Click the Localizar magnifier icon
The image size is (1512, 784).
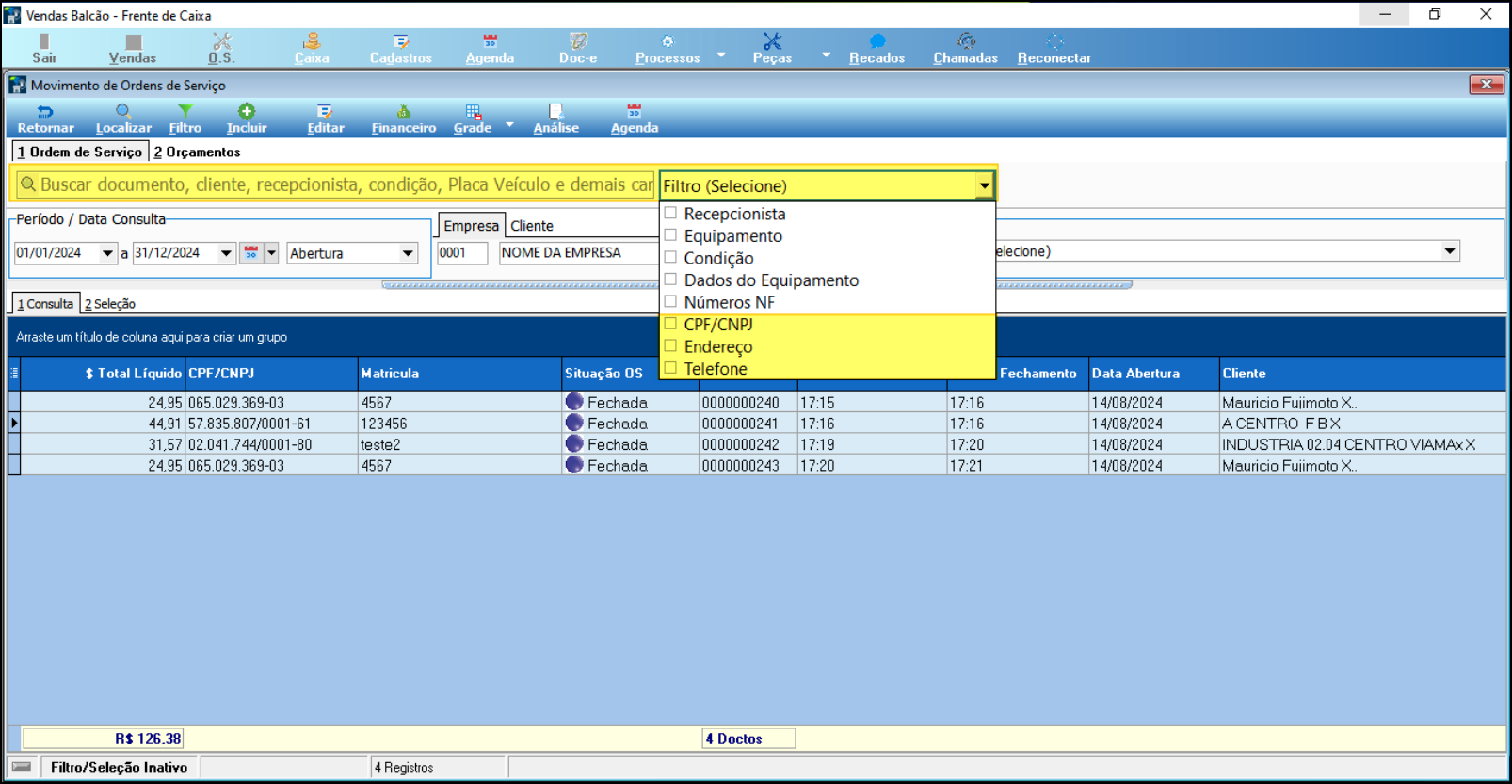tap(123, 112)
